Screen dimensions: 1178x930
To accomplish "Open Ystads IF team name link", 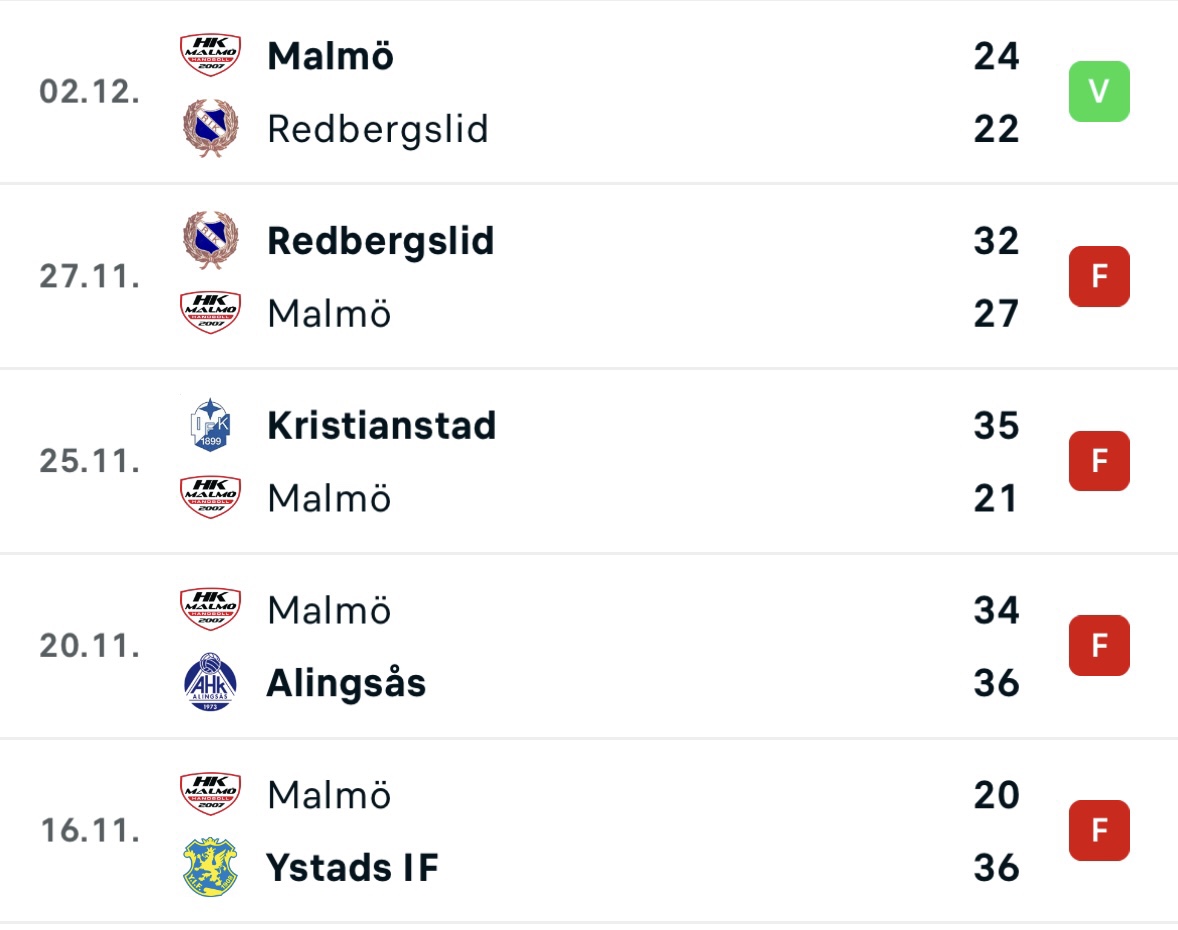I will (352, 867).
